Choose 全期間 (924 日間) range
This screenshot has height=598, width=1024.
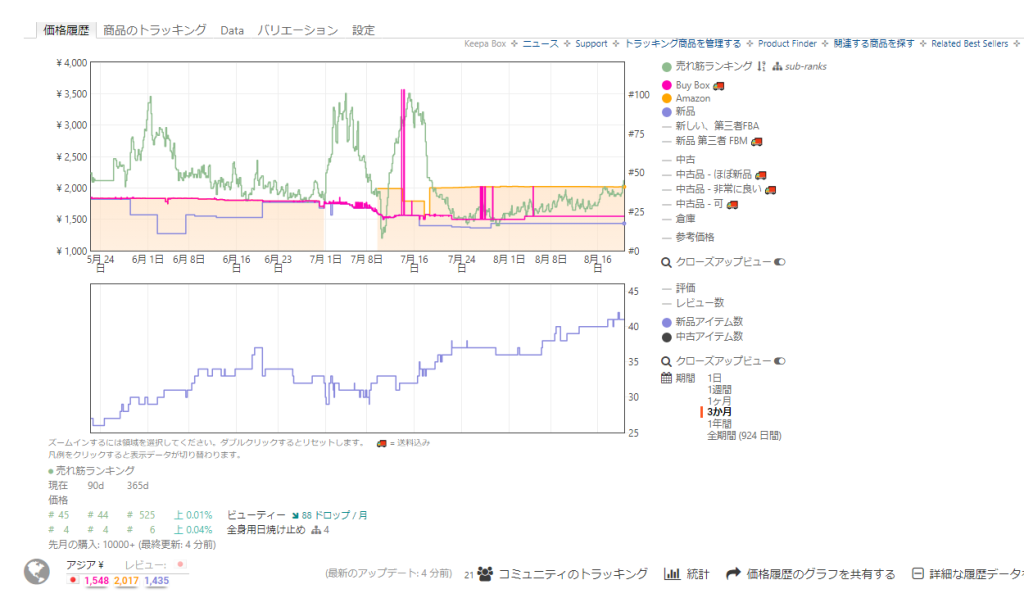point(744,436)
